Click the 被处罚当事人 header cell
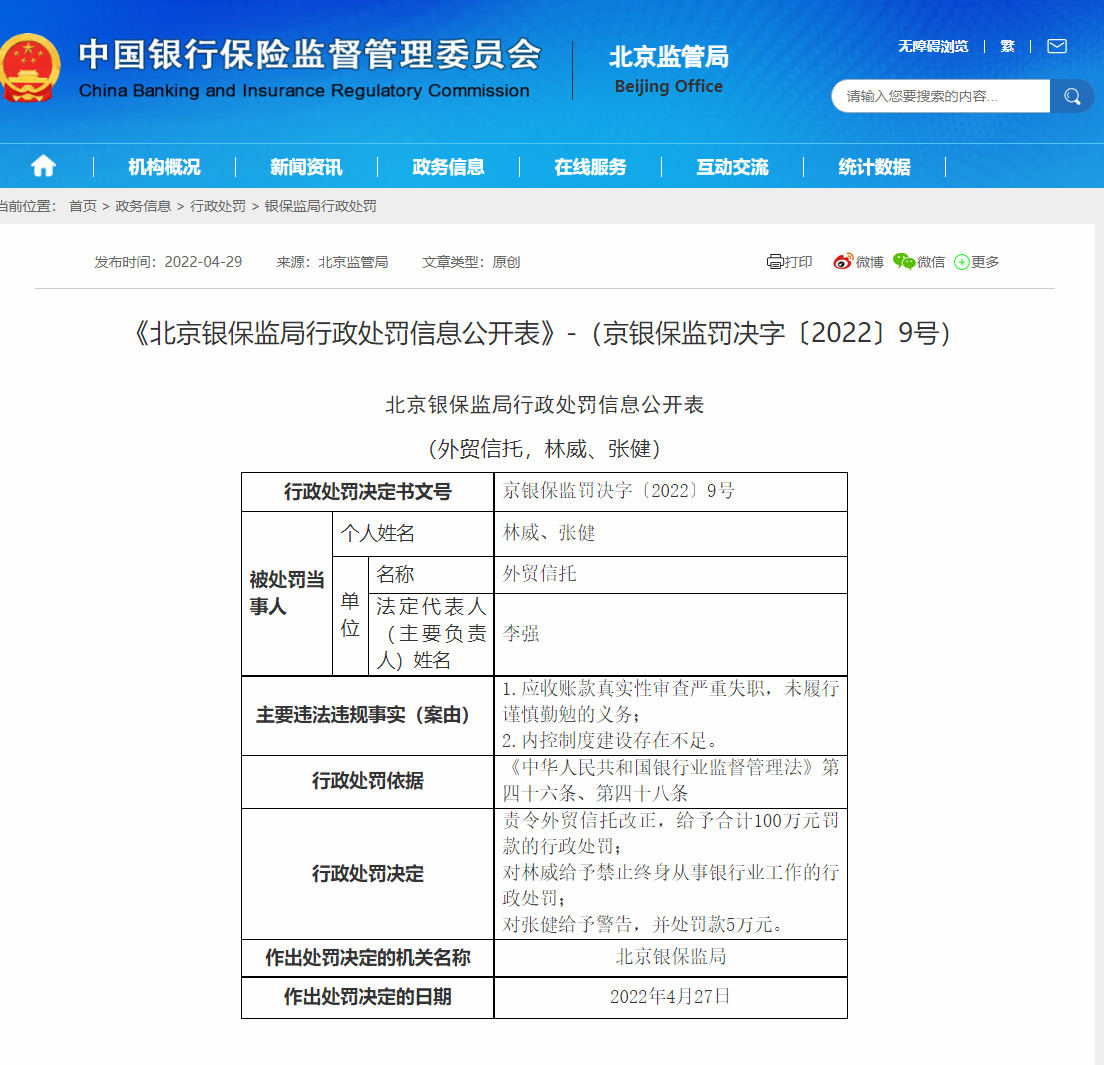Screen dimensions: 1104x1065 pos(287,593)
